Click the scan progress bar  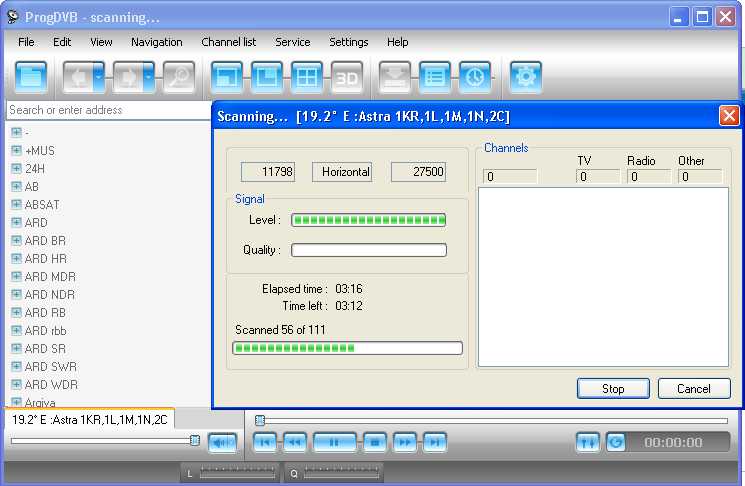pyautogui.click(x=347, y=348)
